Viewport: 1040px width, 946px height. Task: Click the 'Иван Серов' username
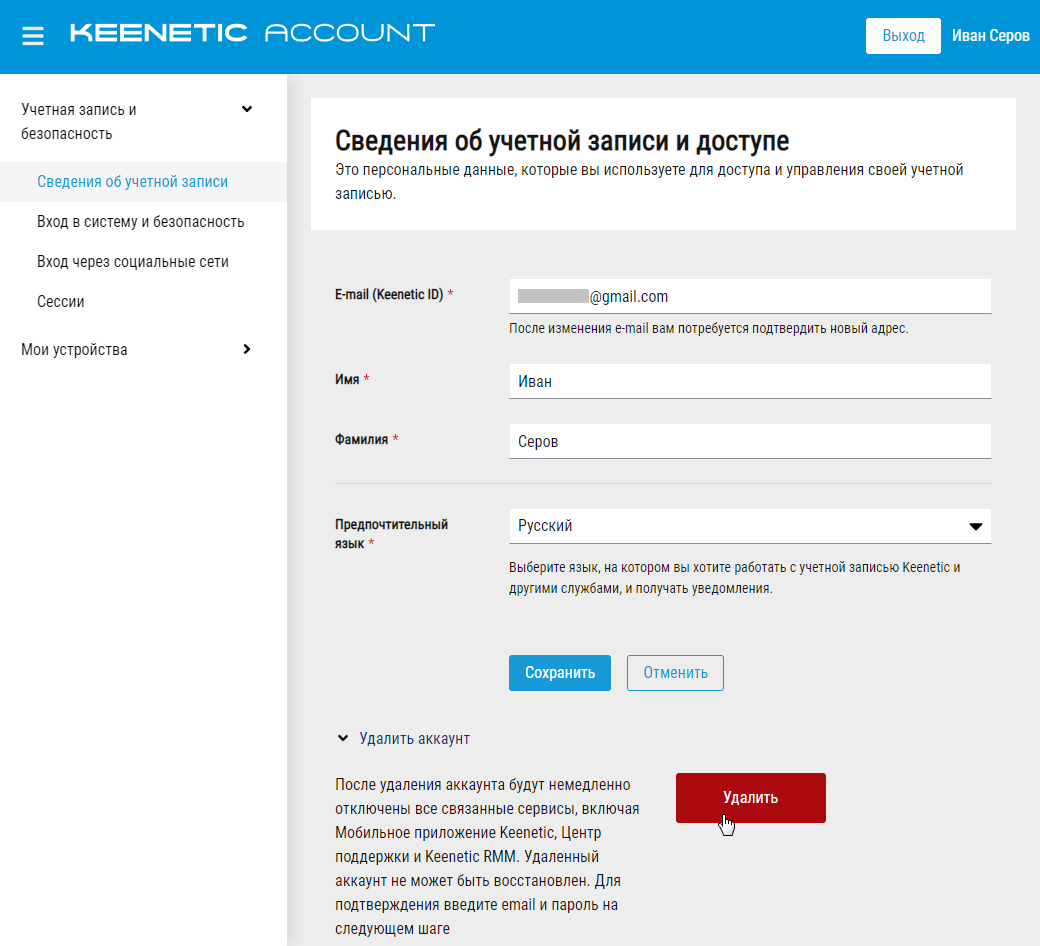(x=990, y=36)
